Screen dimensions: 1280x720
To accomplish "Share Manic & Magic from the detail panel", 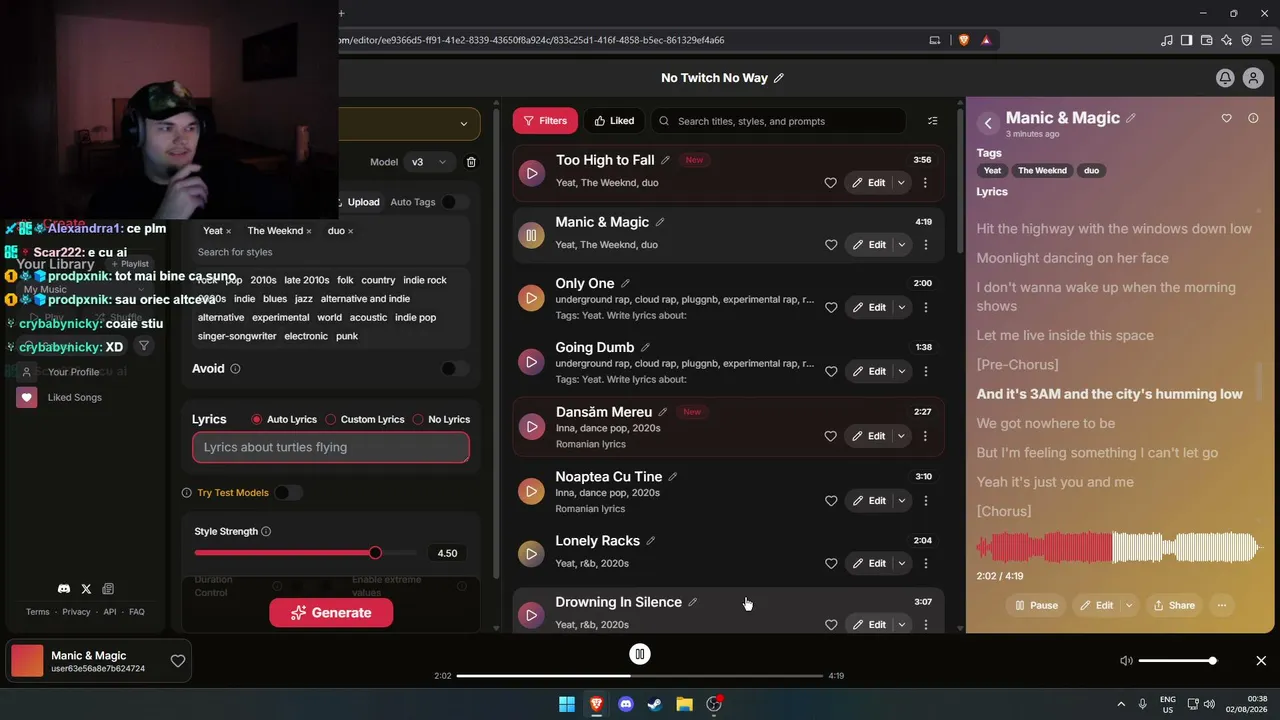I will coord(1174,605).
